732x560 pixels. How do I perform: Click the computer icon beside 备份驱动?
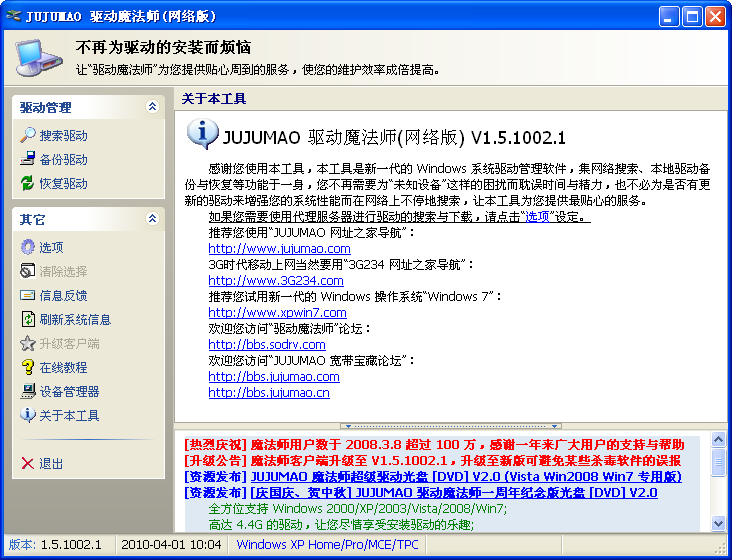(28, 159)
